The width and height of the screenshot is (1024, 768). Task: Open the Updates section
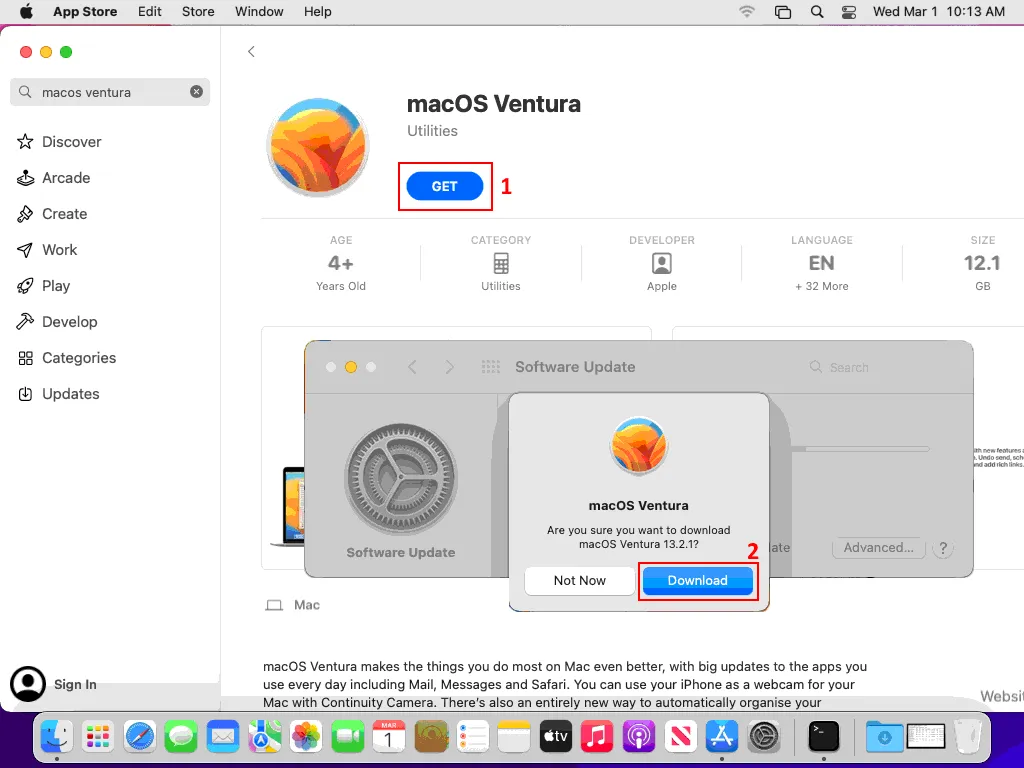[70, 394]
